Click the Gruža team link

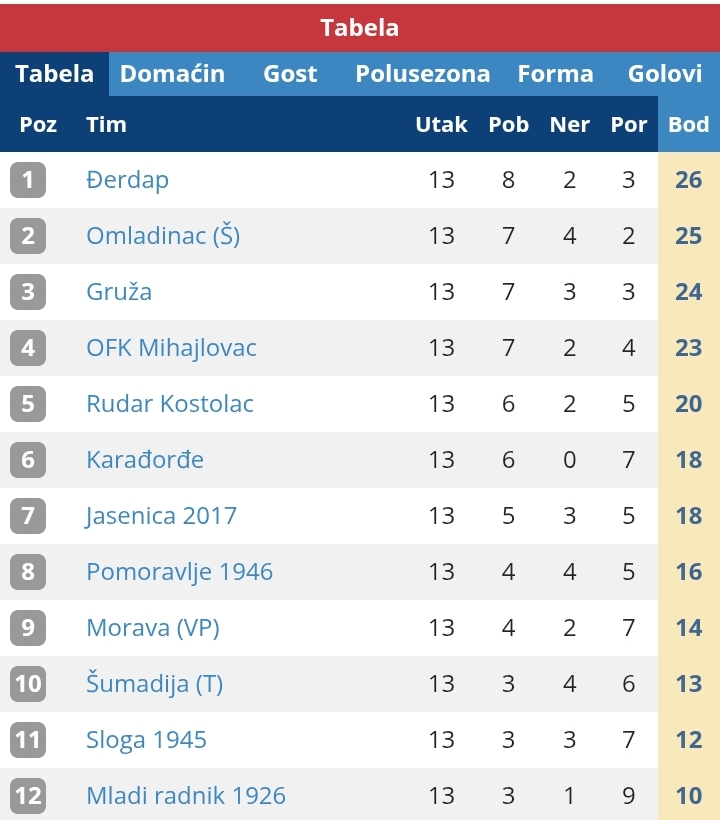click(119, 292)
